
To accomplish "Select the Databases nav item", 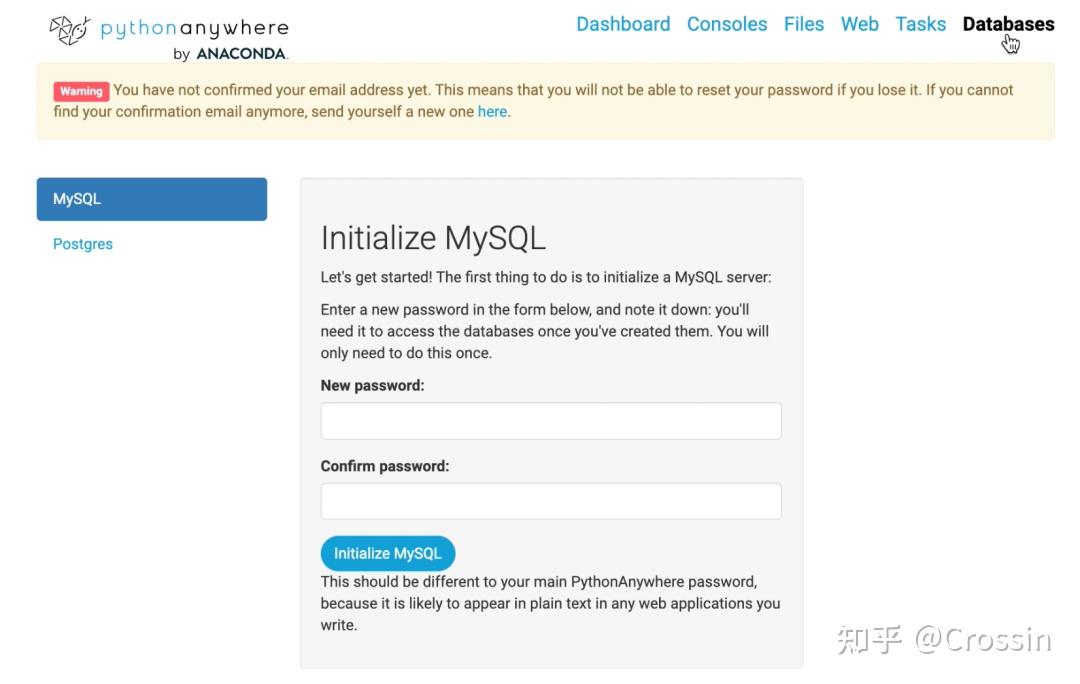I will coord(1008,24).
